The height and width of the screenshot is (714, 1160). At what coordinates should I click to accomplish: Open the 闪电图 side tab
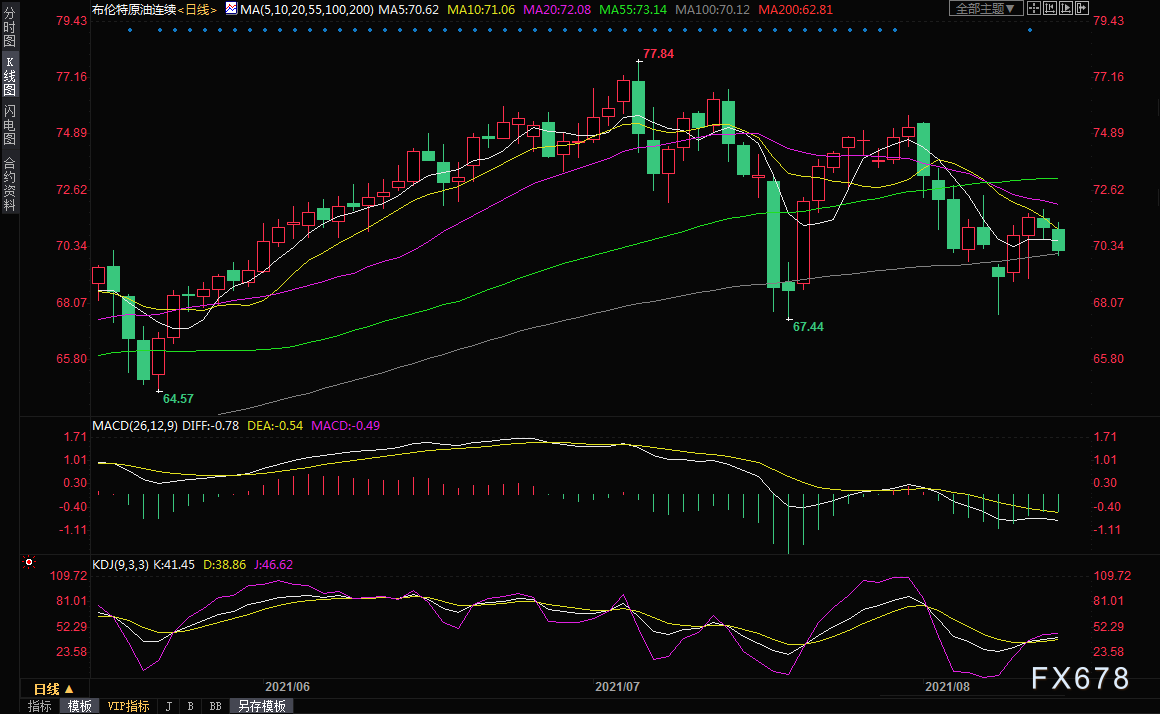10,125
